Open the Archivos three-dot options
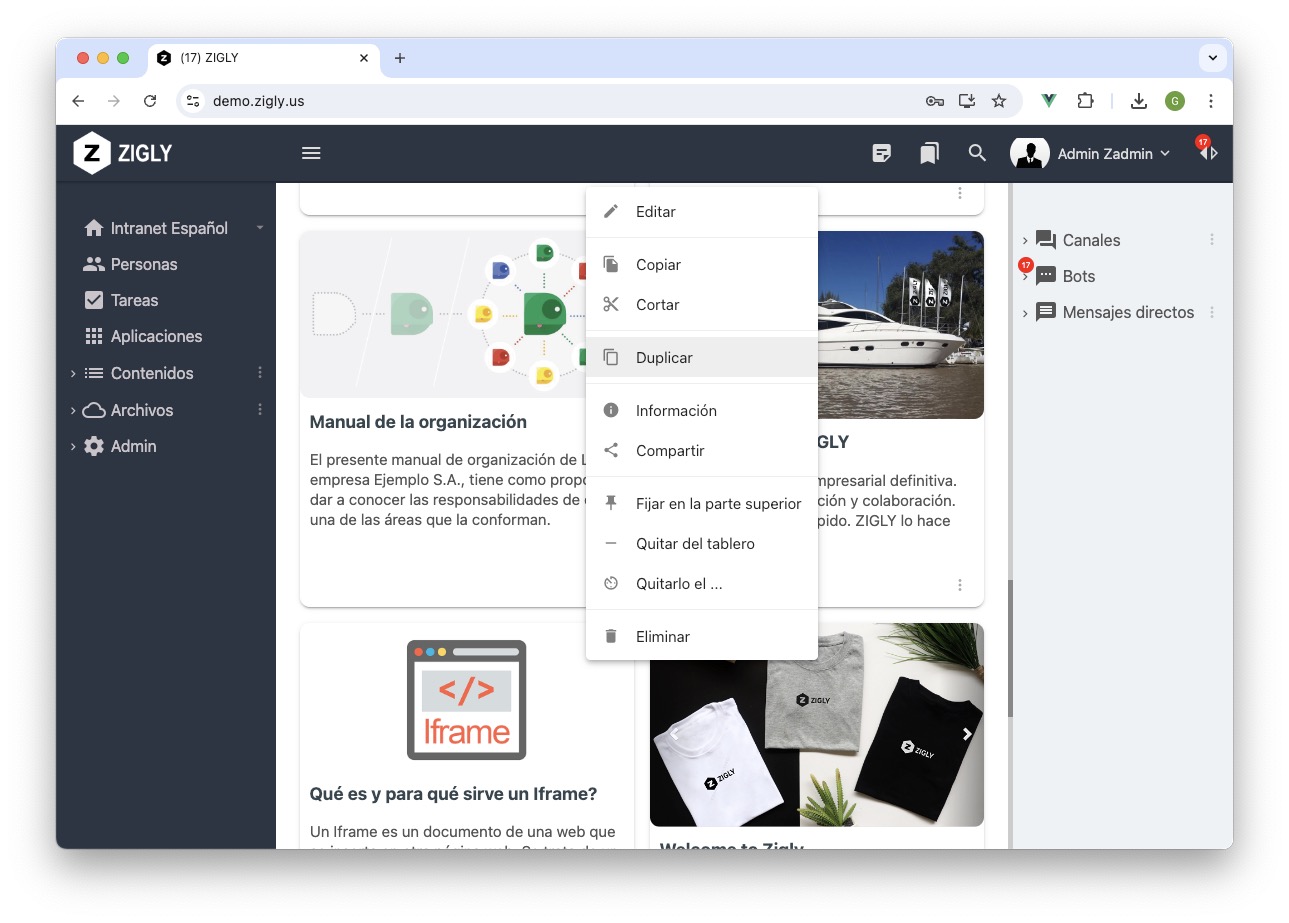The width and height of the screenshot is (1289, 923). tap(260, 410)
